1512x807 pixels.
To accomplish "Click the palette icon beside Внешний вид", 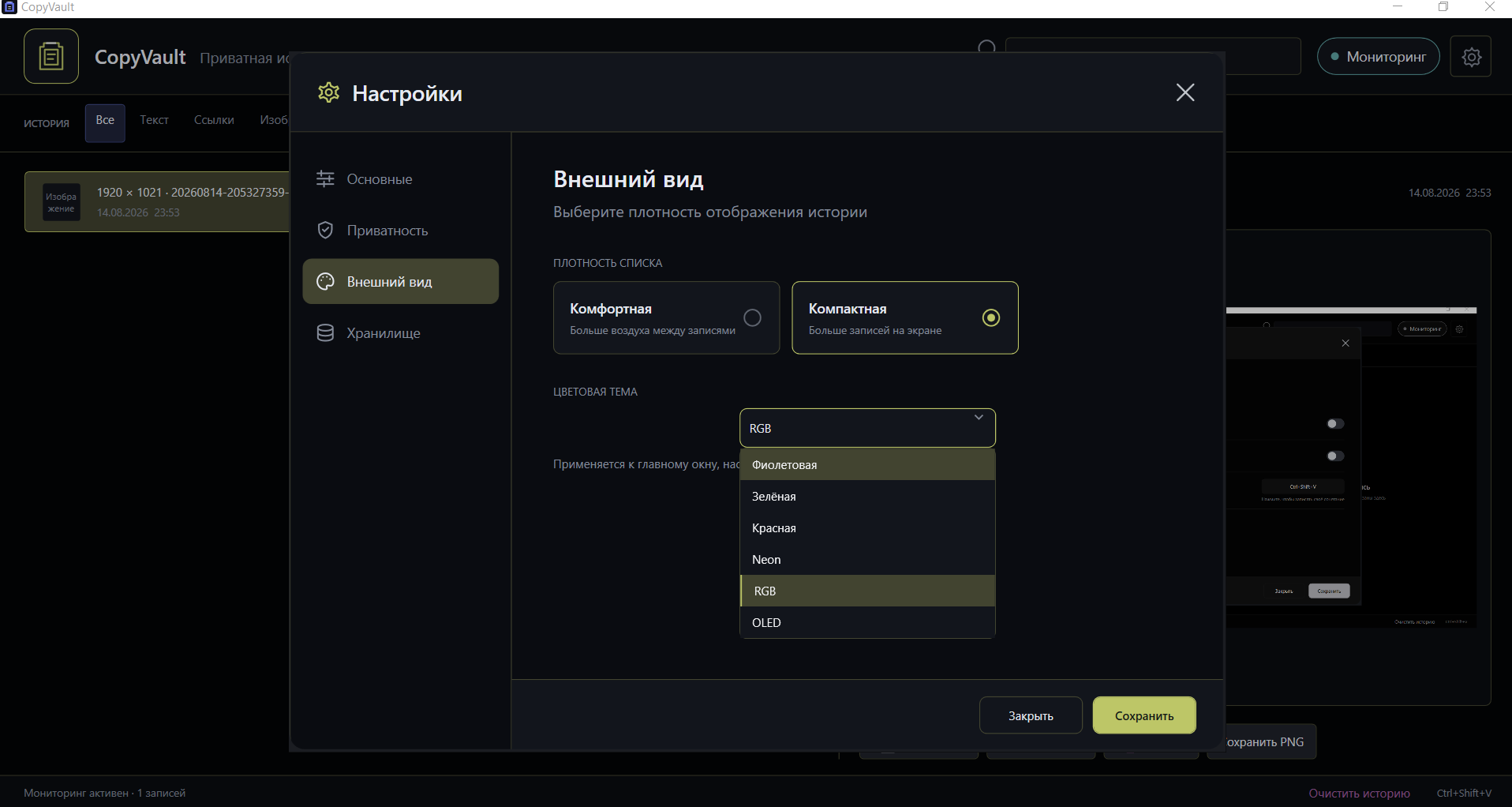I will pyautogui.click(x=325, y=281).
